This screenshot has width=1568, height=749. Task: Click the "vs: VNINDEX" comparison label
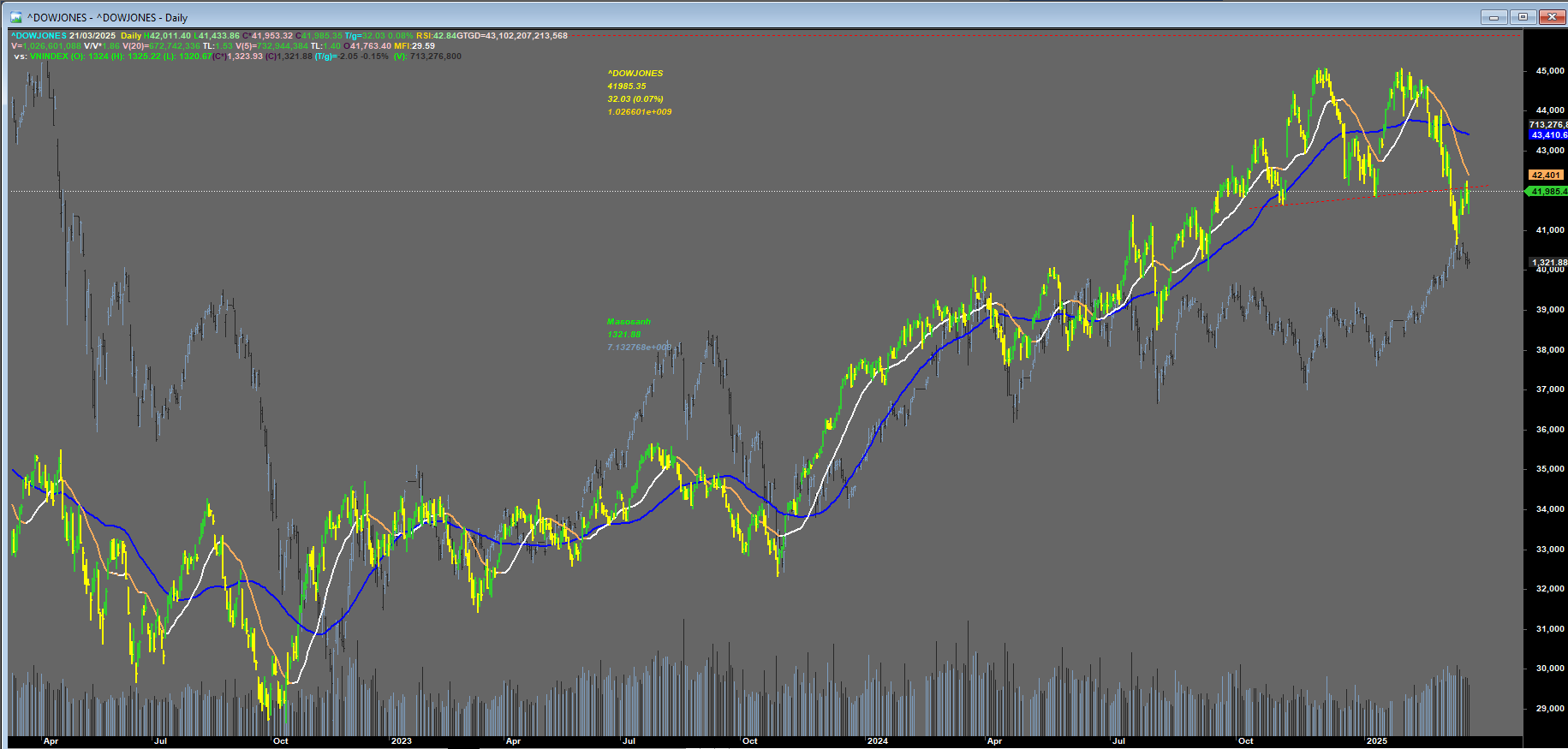pyautogui.click(x=41, y=56)
